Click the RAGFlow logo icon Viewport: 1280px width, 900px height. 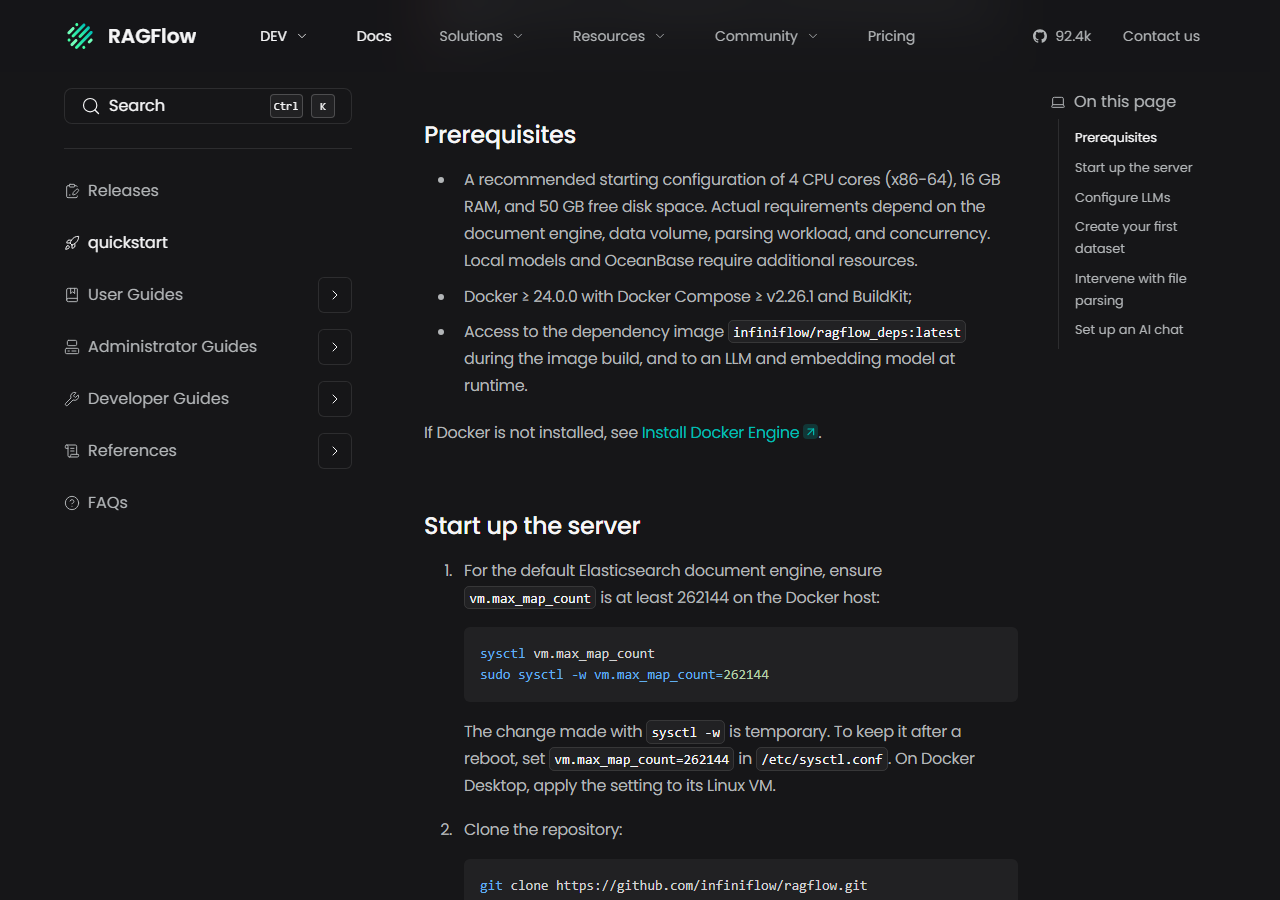pos(80,36)
